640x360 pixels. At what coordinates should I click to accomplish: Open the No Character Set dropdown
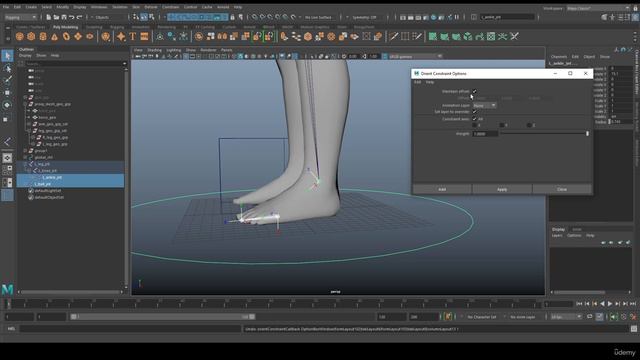[482, 317]
